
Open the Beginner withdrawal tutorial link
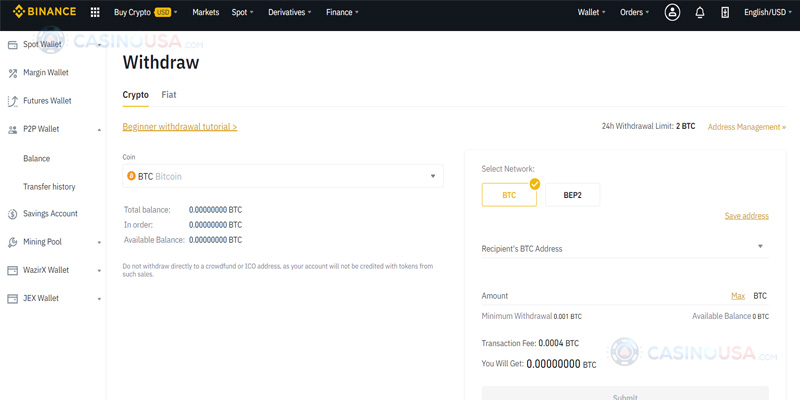(180, 127)
